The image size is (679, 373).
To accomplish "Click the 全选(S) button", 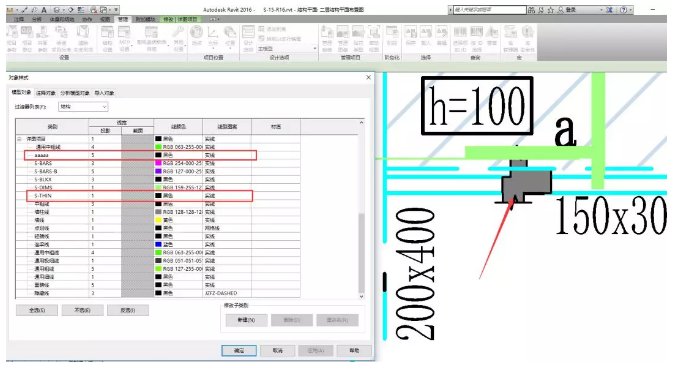I will (37, 310).
